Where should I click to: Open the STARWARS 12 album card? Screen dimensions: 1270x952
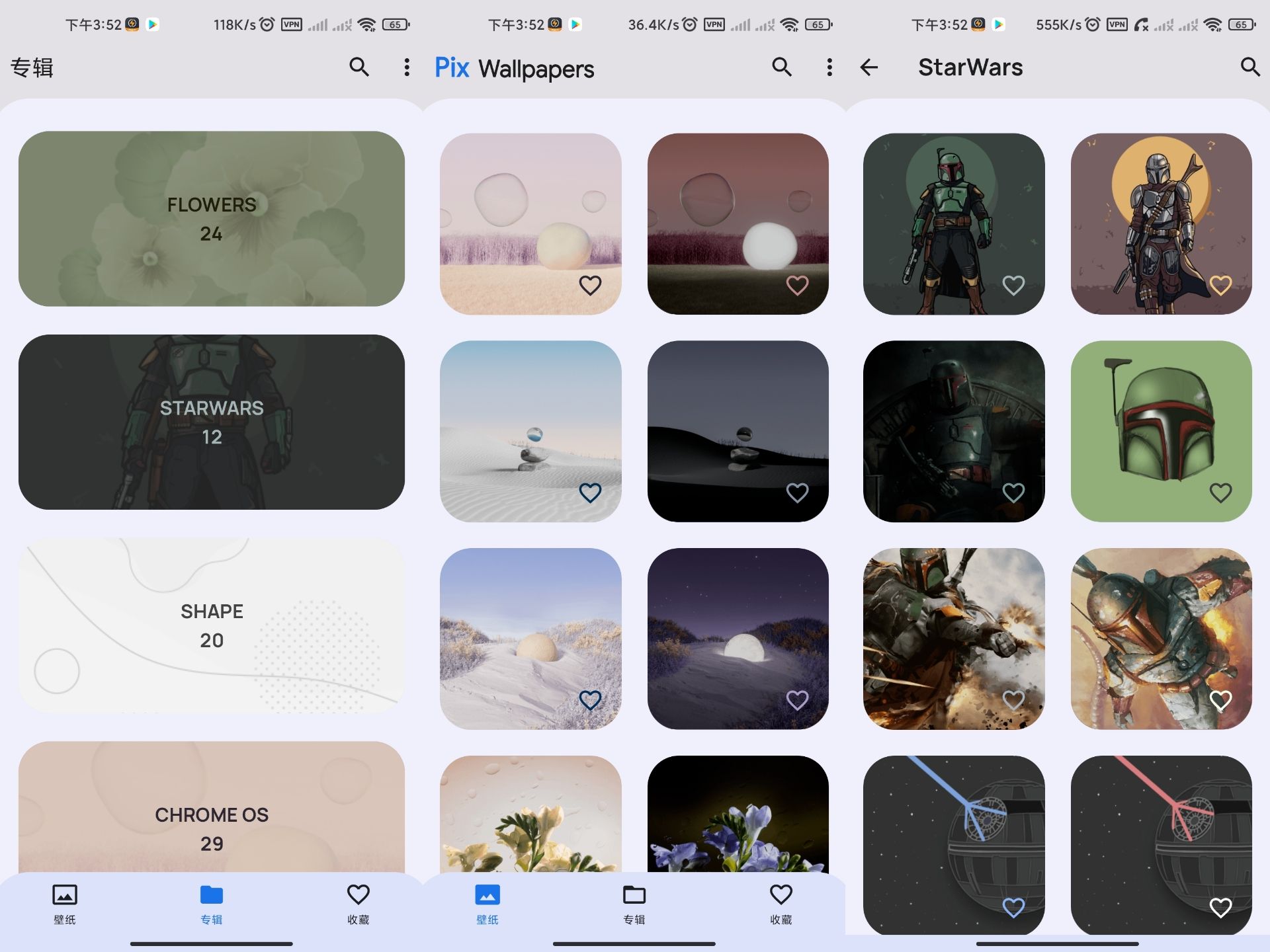[212, 422]
